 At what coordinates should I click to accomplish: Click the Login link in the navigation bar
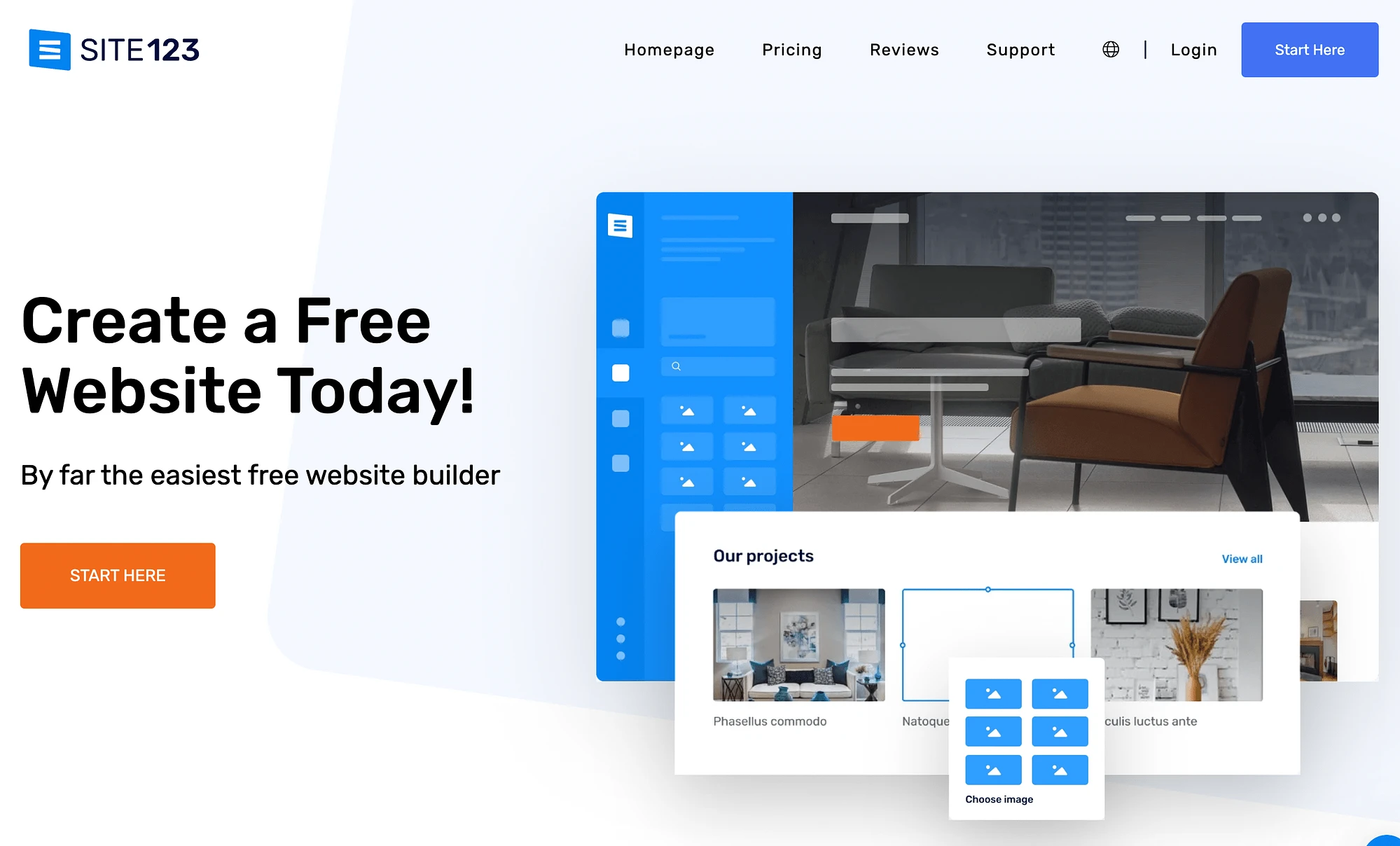[x=1191, y=49]
